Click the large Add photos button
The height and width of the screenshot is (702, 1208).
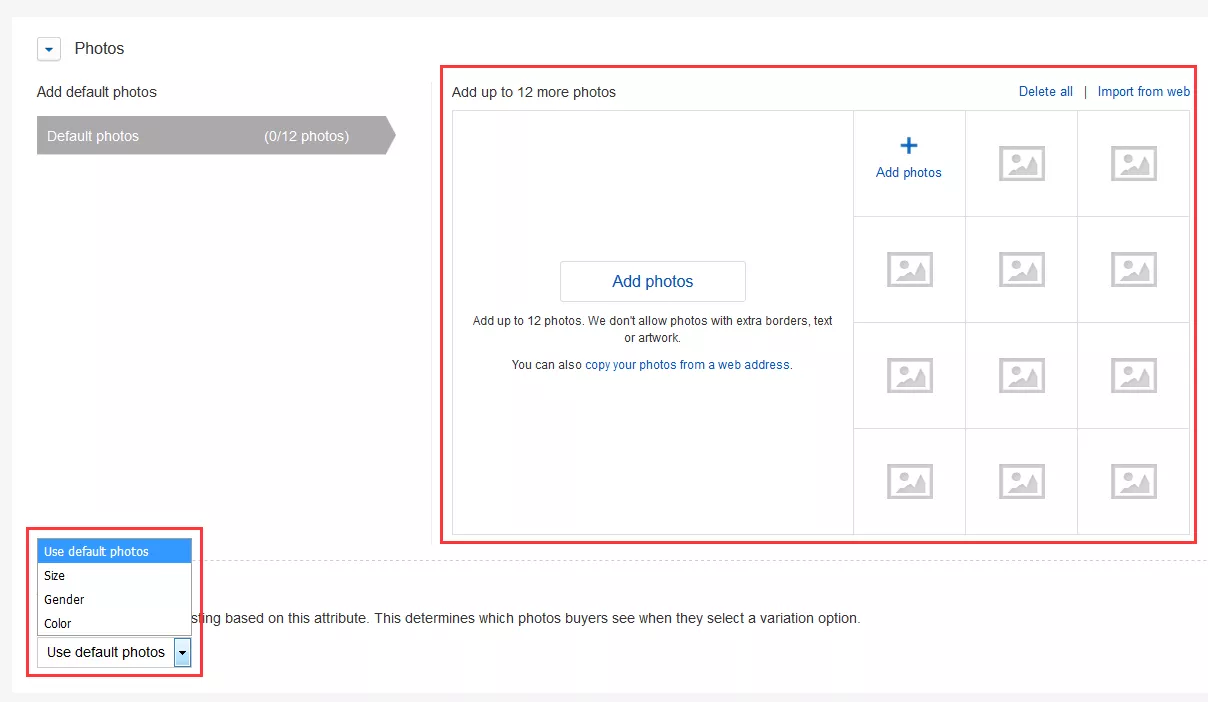click(652, 281)
